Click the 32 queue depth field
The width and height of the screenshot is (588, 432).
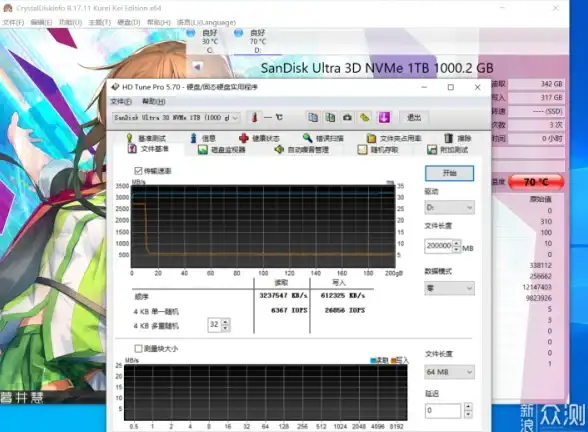(x=214, y=325)
